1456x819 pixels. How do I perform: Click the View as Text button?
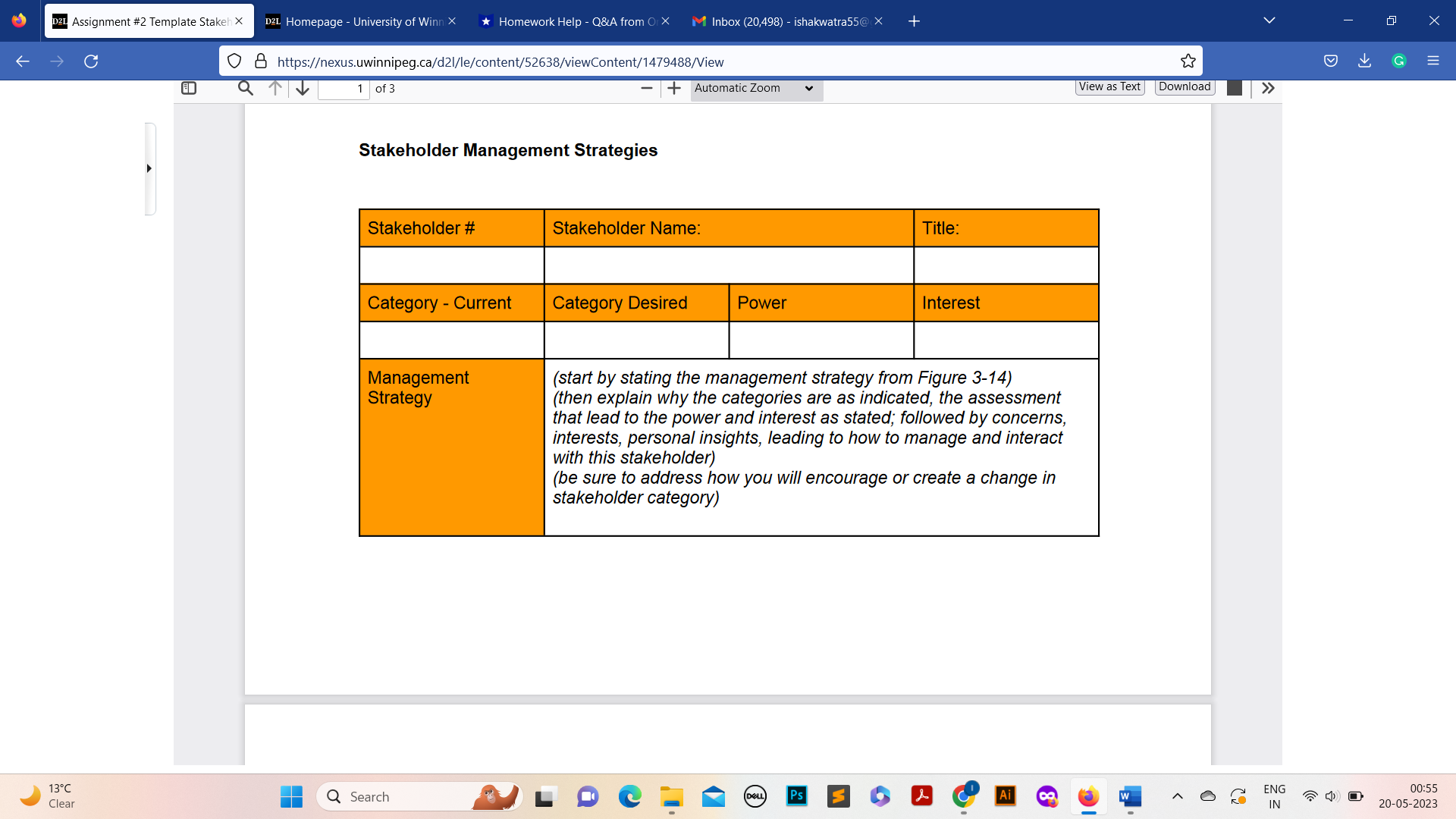click(x=1109, y=86)
